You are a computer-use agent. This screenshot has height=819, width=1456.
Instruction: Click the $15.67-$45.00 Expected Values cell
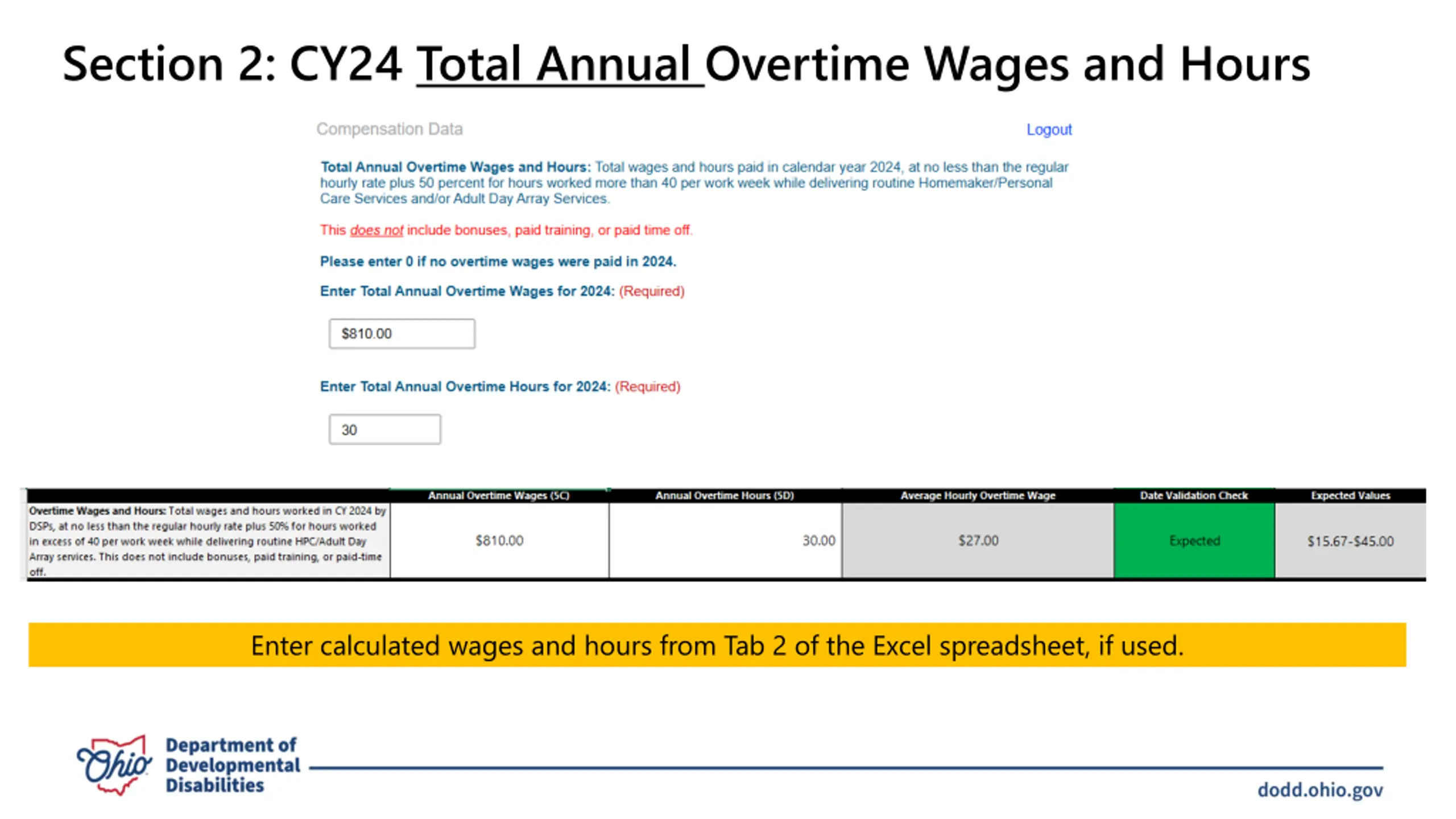[1350, 540]
